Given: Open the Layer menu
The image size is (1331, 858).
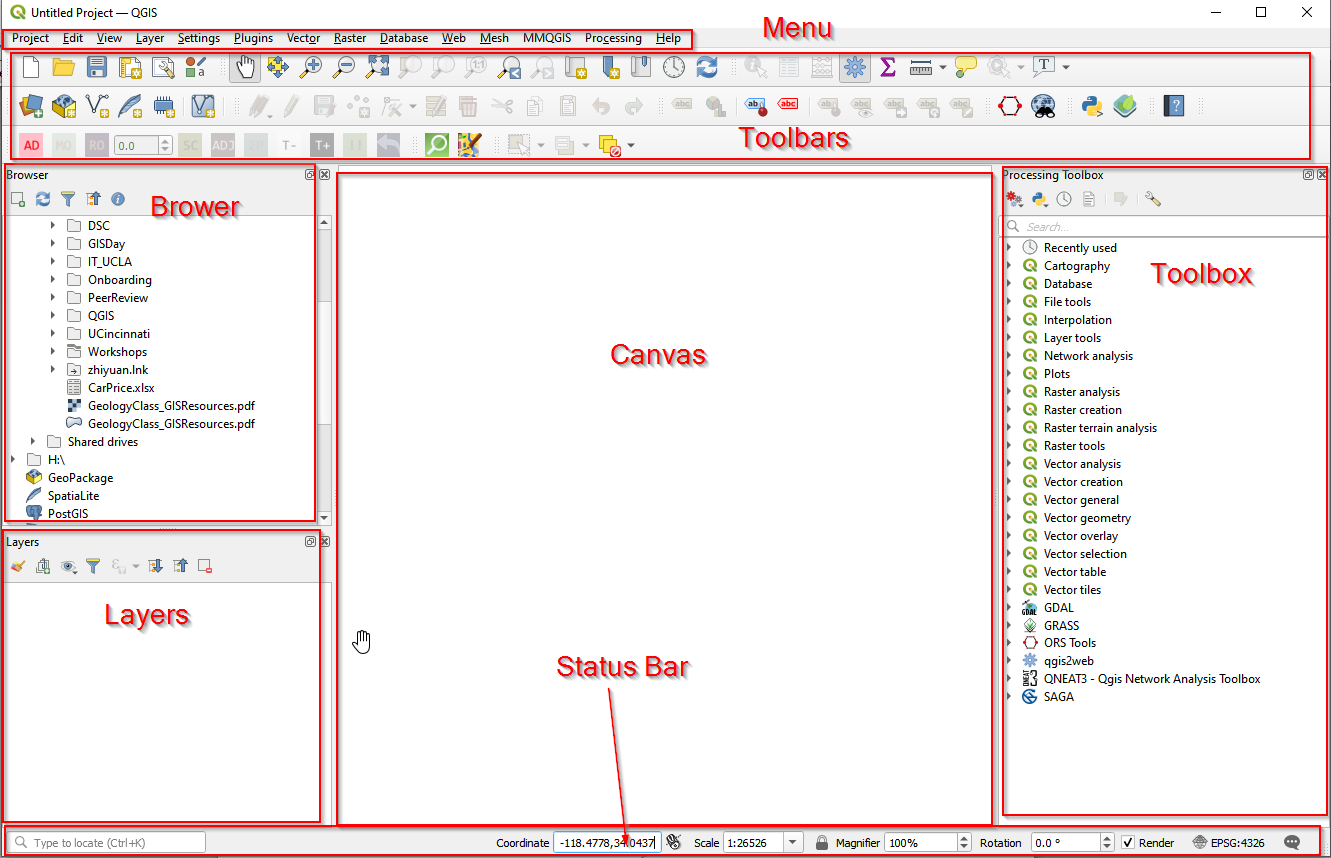Looking at the screenshot, I should click(x=150, y=38).
